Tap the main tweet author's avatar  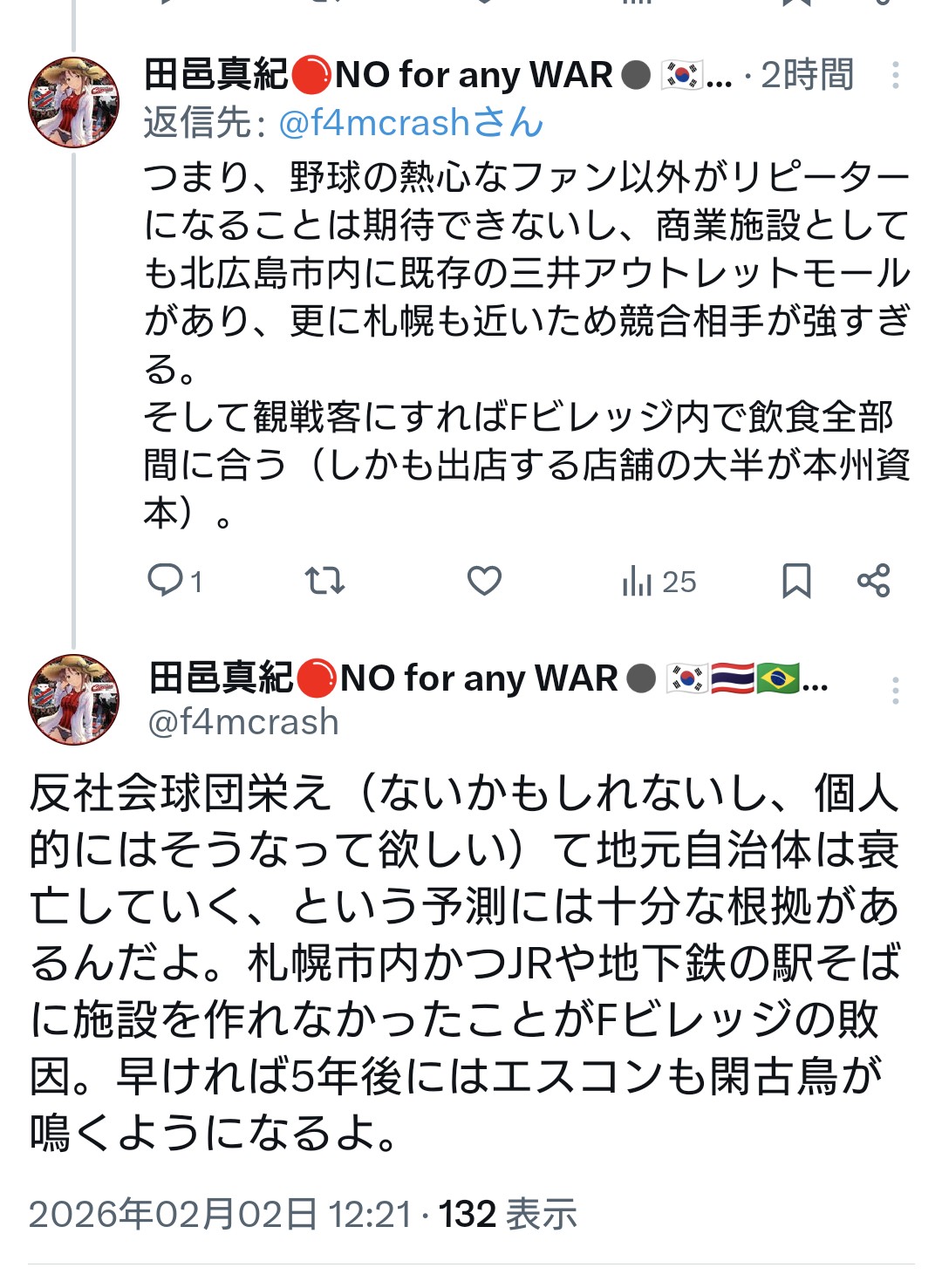click(74, 699)
